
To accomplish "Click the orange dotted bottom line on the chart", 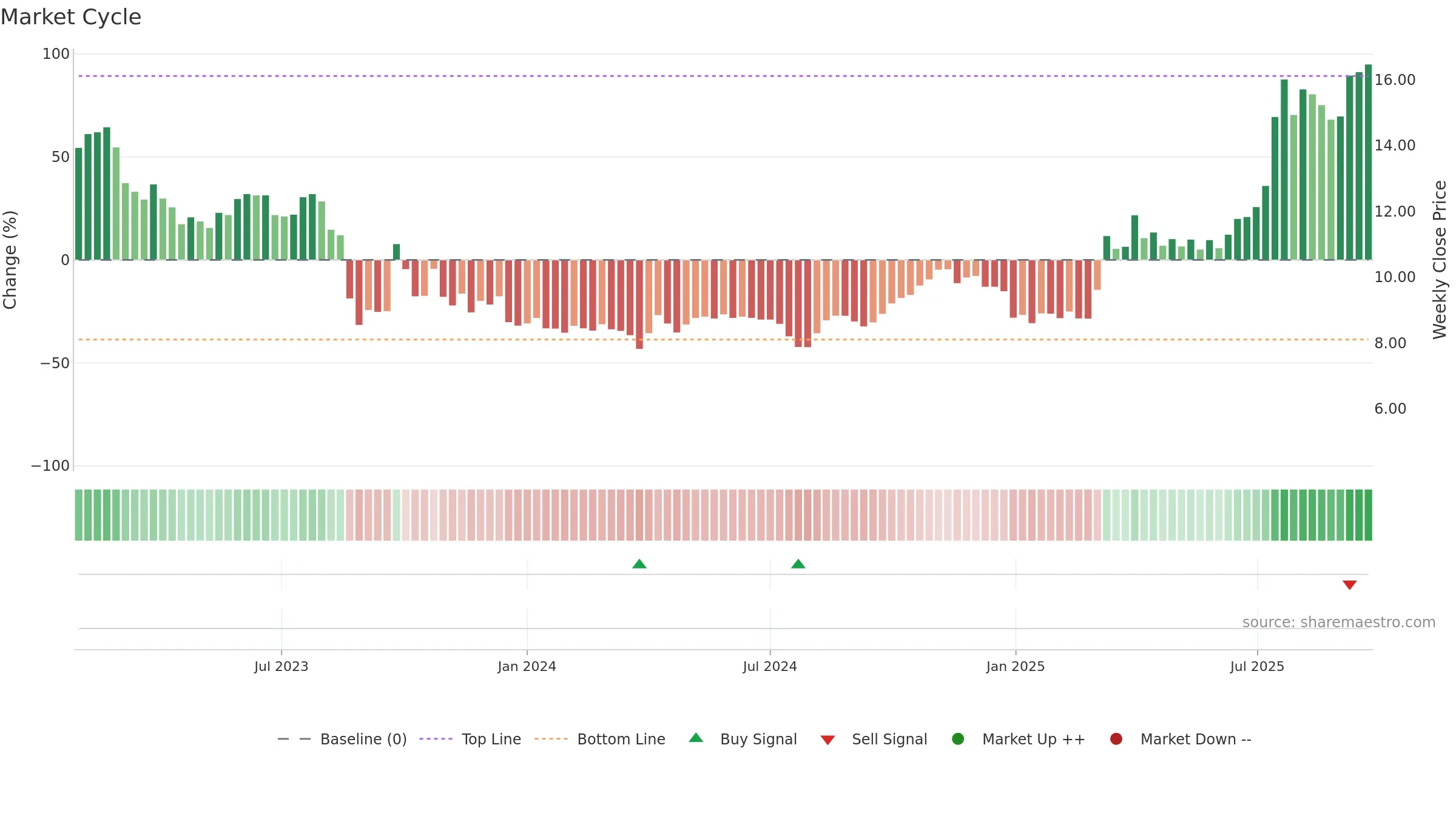I will click(723, 340).
